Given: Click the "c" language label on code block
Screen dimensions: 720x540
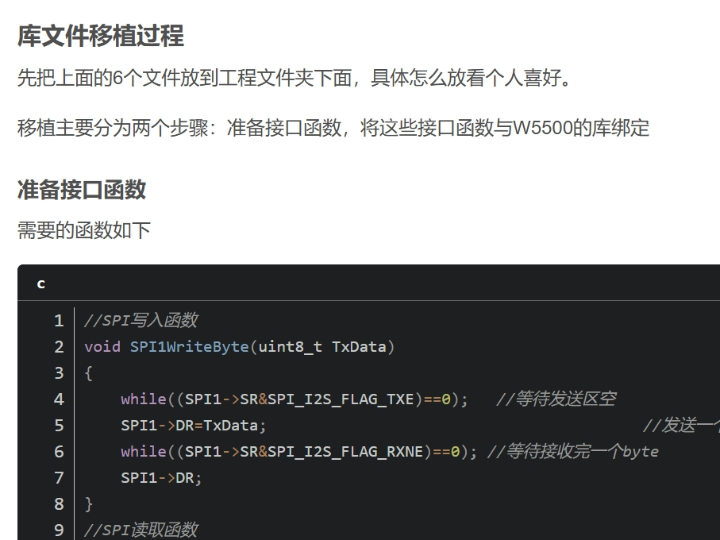Looking at the screenshot, I should pos(41,283).
